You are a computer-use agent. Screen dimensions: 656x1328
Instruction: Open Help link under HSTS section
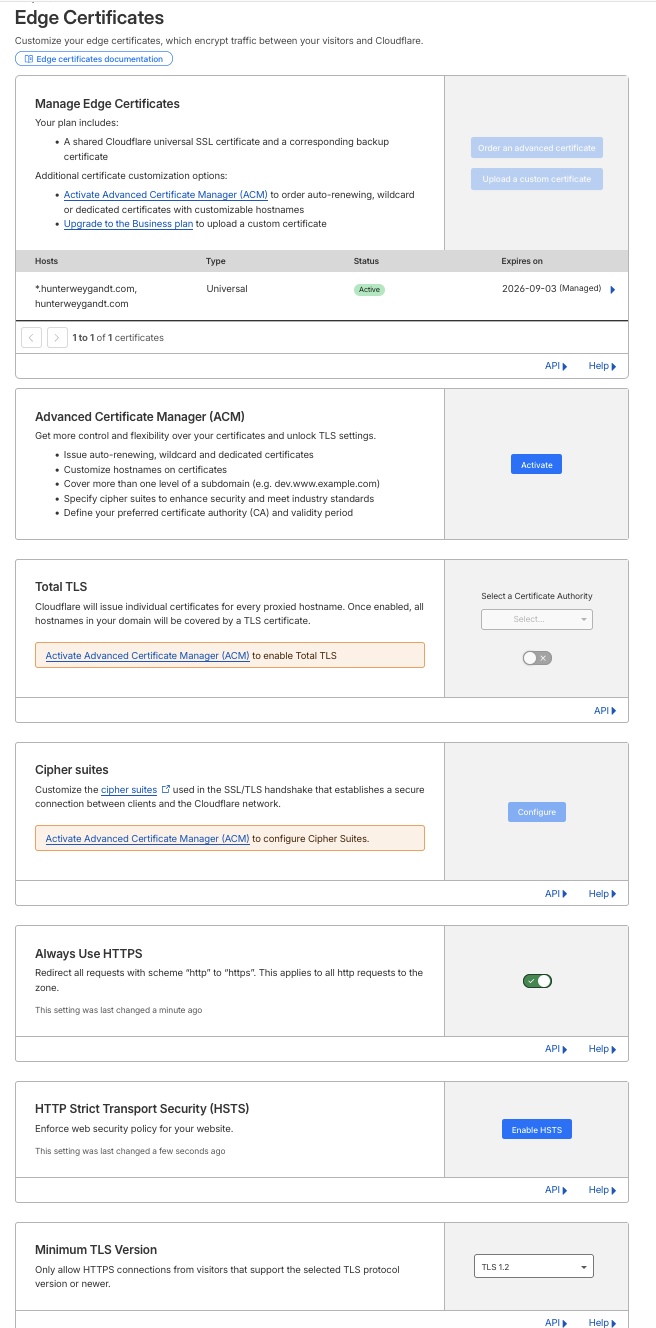[602, 1190]
